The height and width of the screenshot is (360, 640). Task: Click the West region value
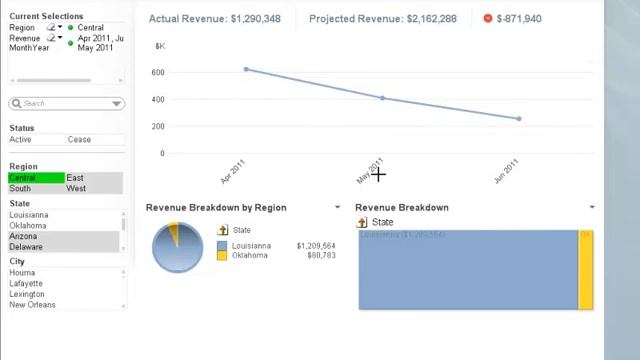point(94,189)
